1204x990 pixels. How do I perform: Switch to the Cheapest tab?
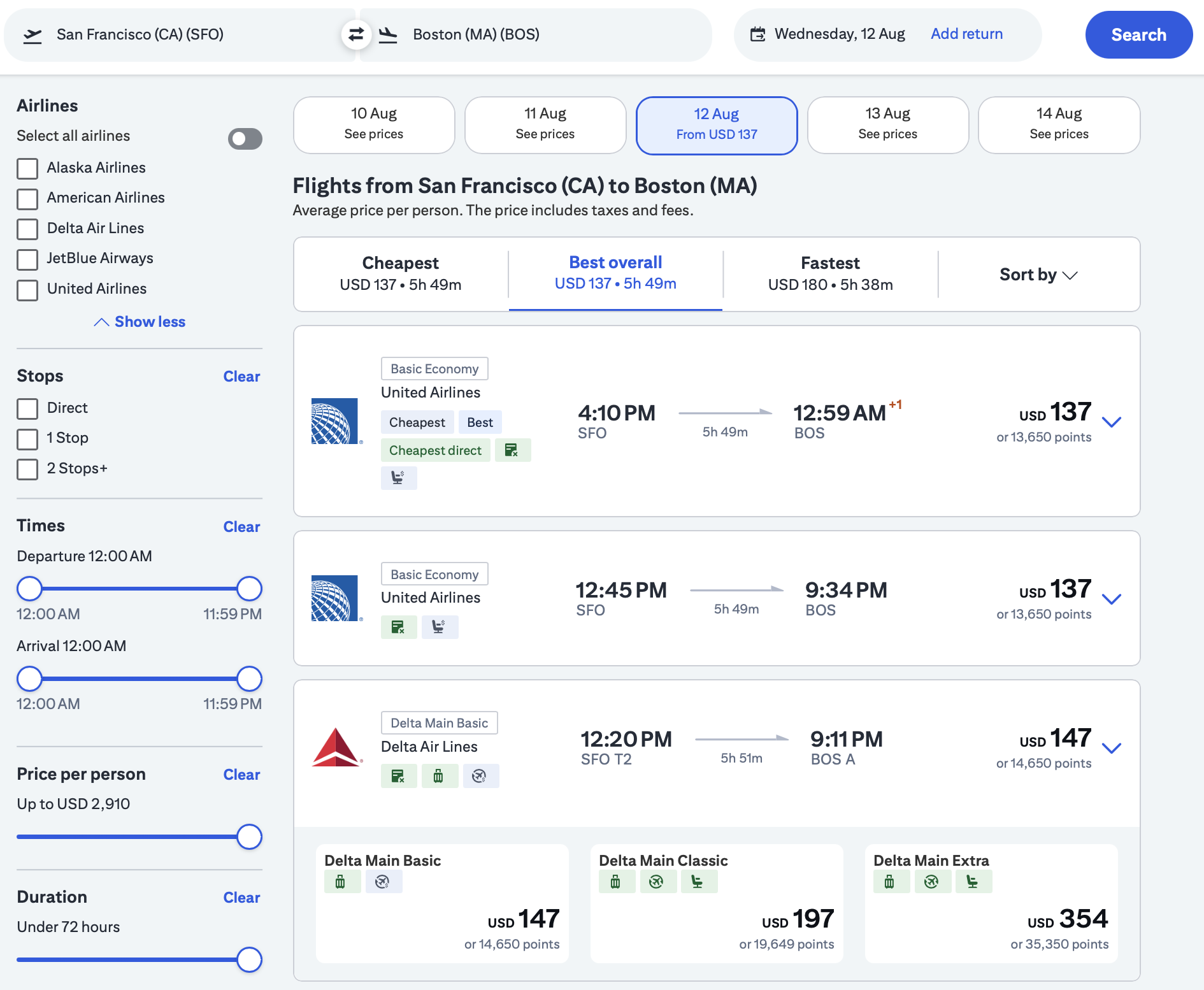(x=400, y=273)
